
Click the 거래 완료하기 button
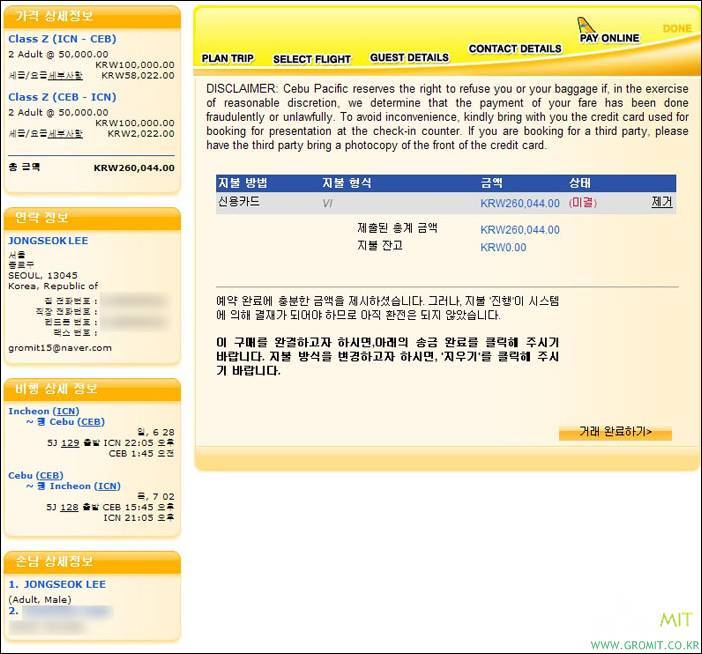coord(615,432)
